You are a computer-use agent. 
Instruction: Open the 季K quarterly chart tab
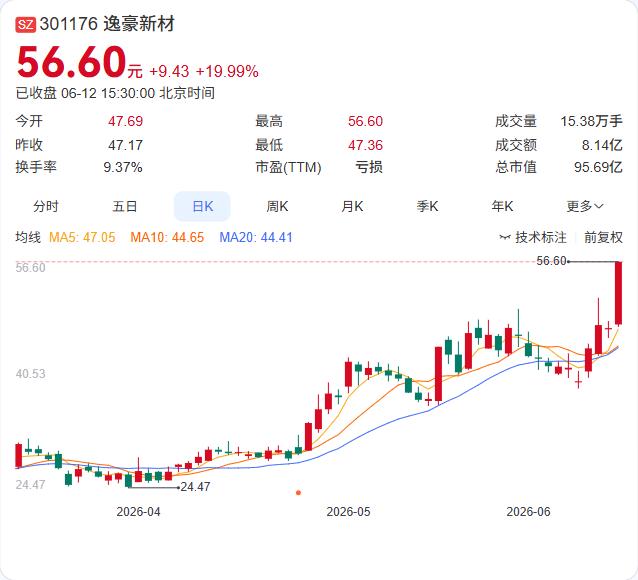[427, 206]
